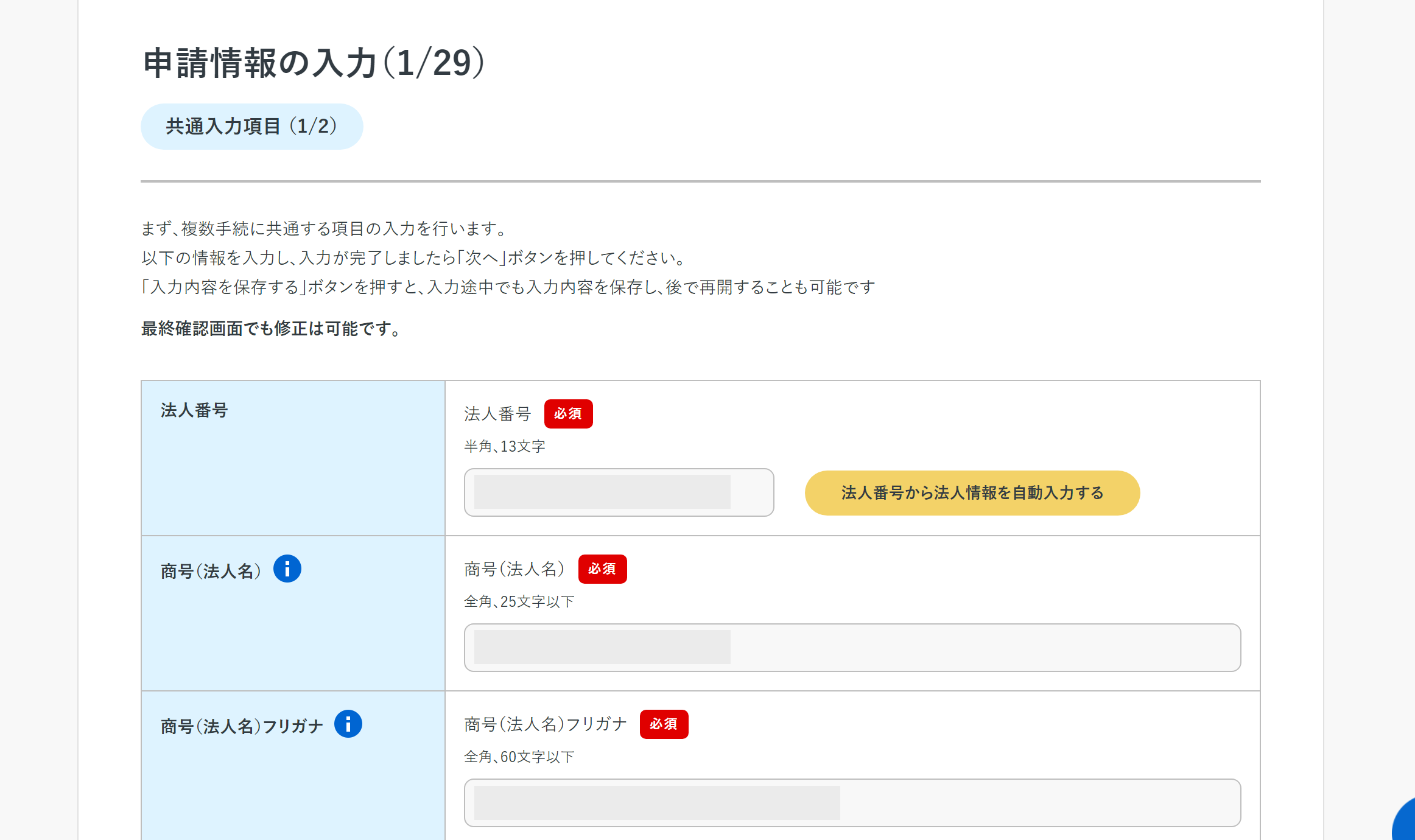Click the 全角、25文字以下 hint text
The width and height of the screenshot is (1415, 840).
(x=519, y=601)
